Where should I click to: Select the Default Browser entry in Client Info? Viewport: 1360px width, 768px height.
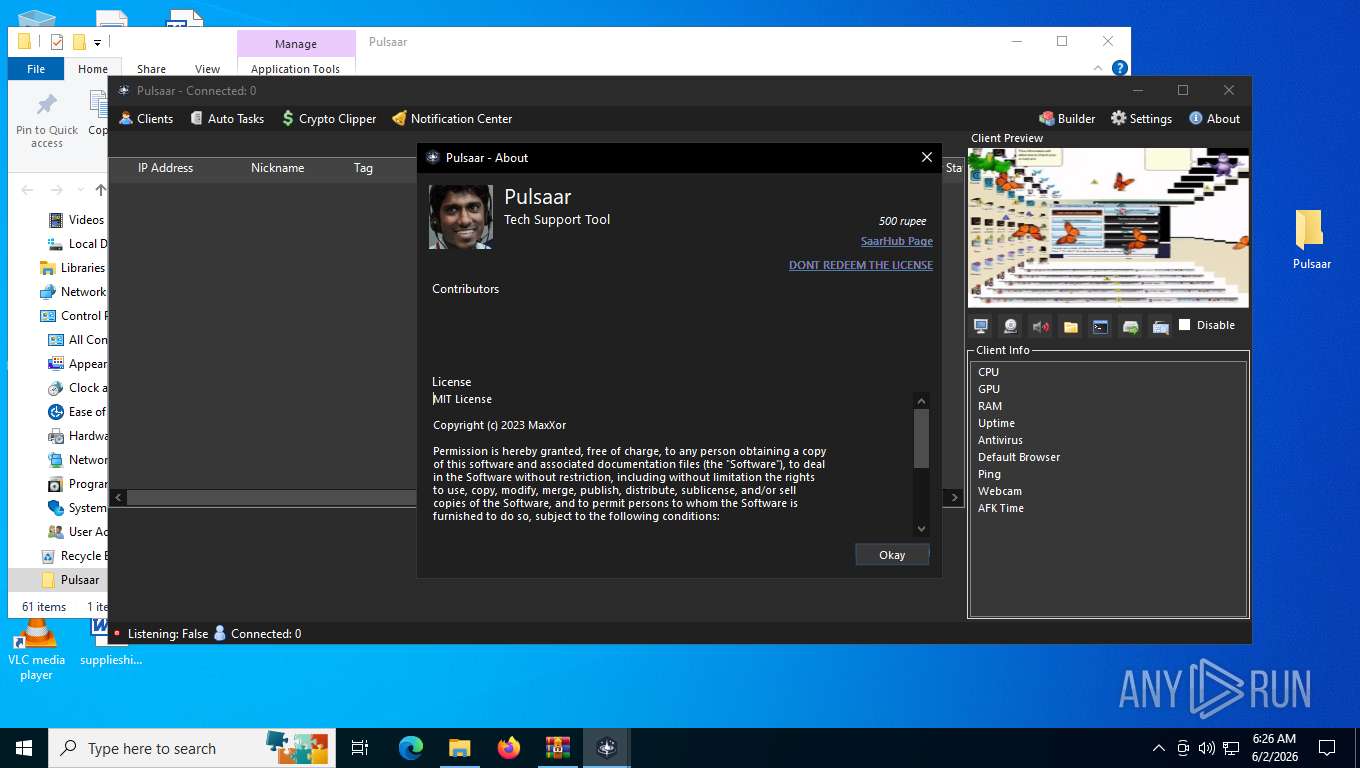click(x=1019, y=457)
